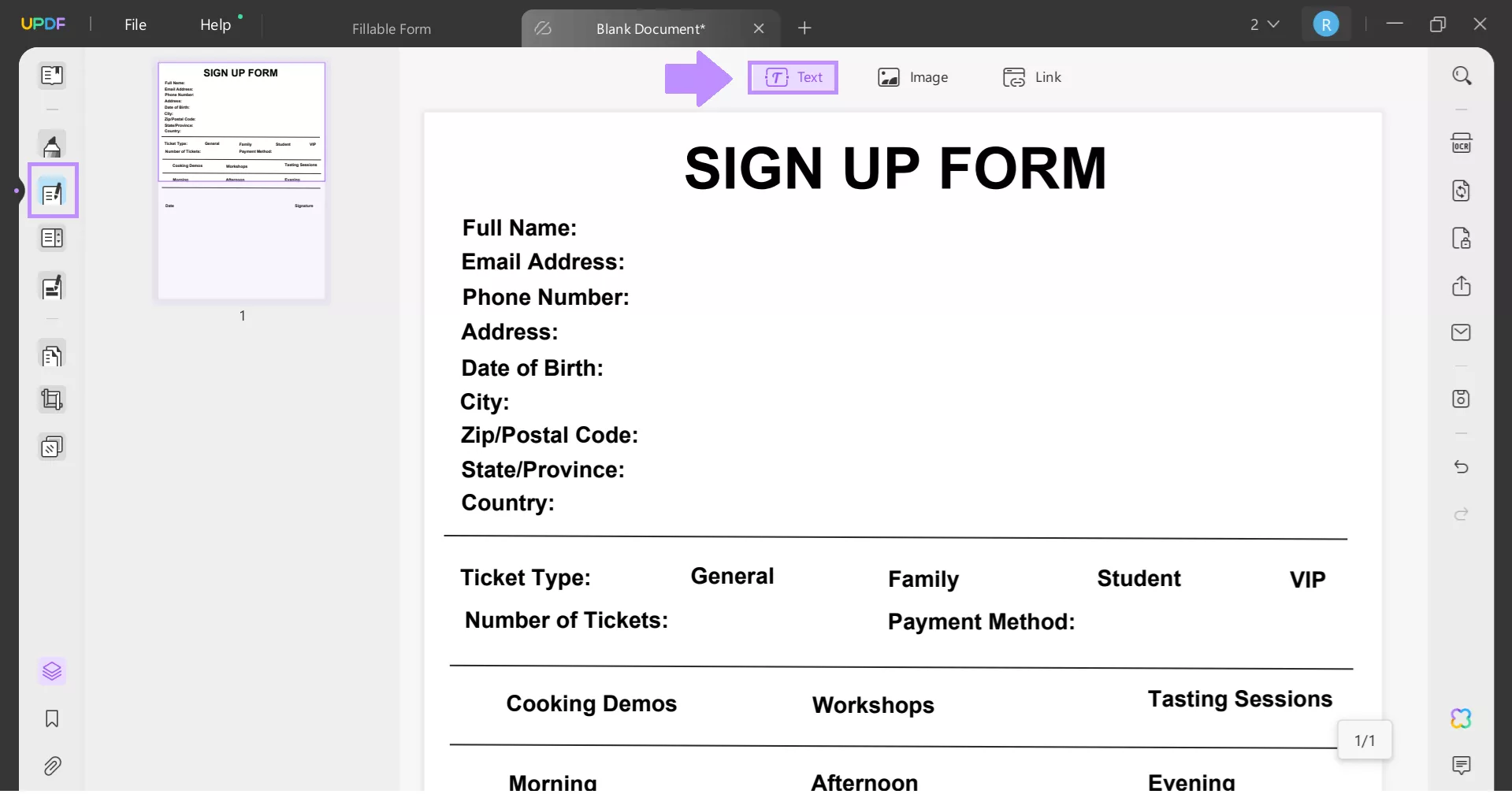Select the Crop Pages tool
Screen dimensions: 1512x794
coord(52,400)
